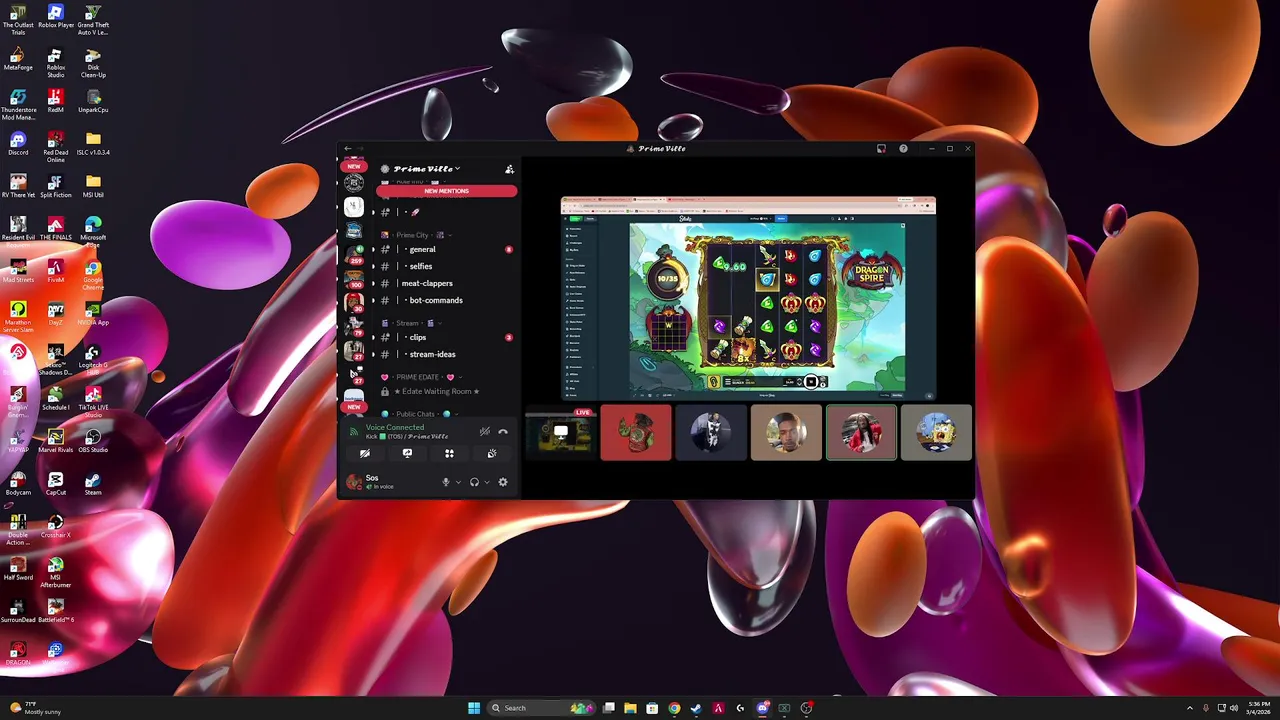Click the back arrow in Discord title bar

coord(348,148)
